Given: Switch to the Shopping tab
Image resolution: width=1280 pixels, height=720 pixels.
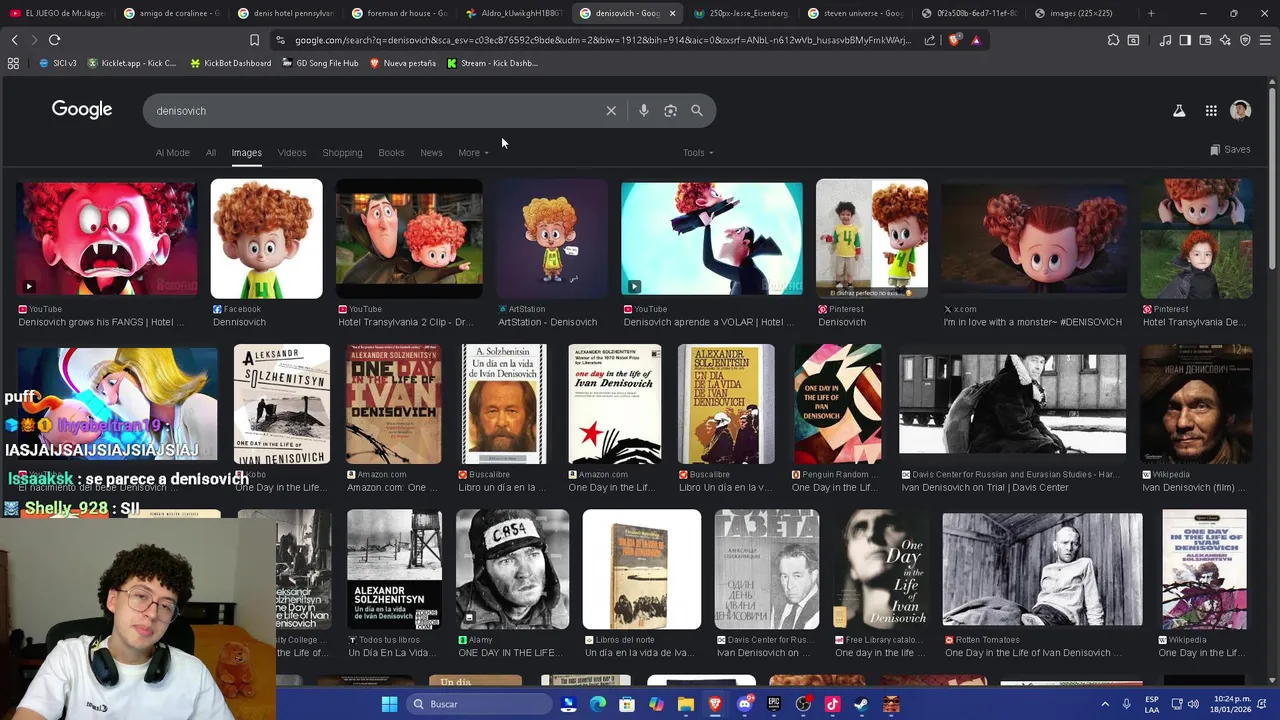Looking at the screenshot, I should pyautogui.click(x=342, y=153).
